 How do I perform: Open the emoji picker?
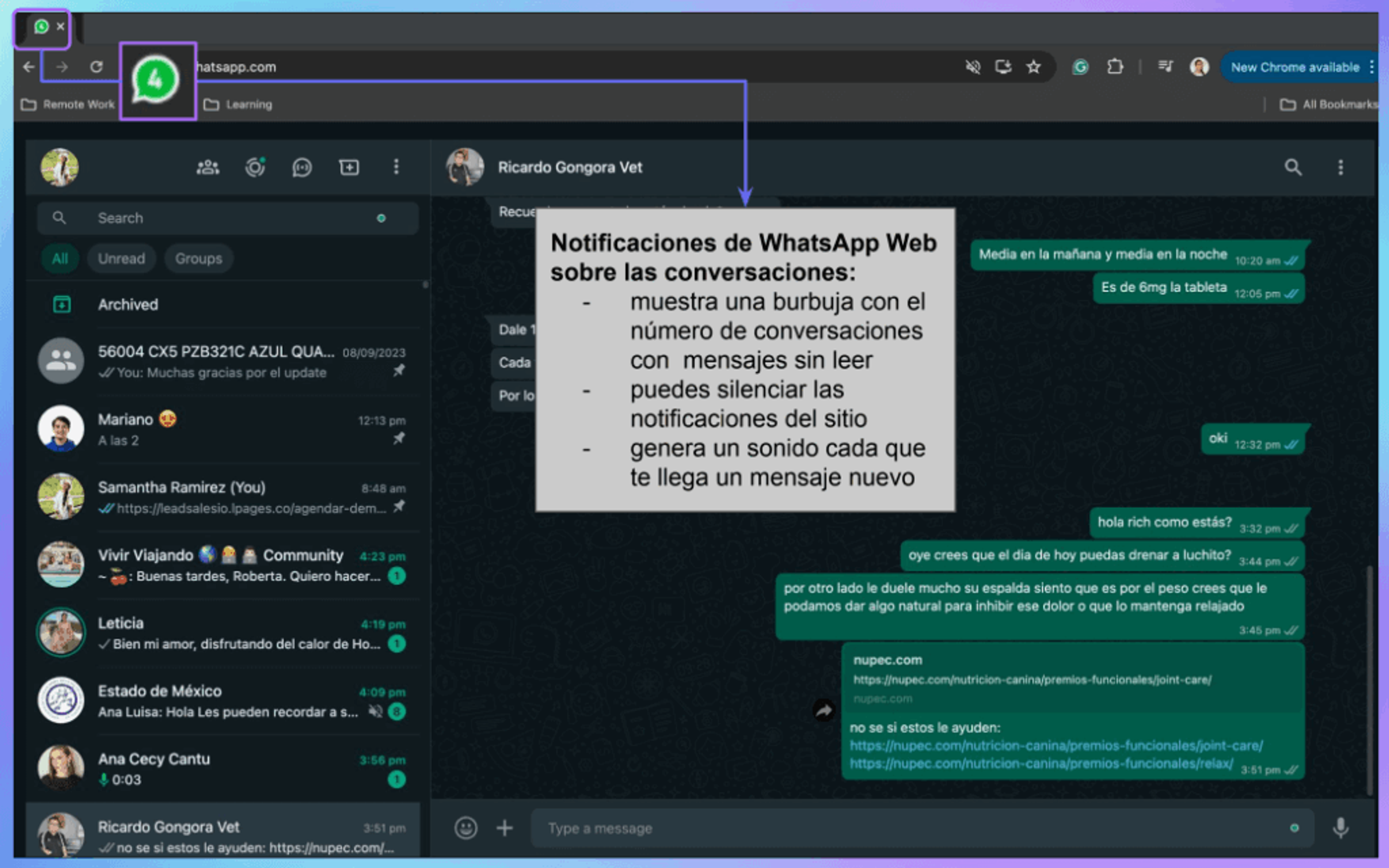(x=466, y=828)
